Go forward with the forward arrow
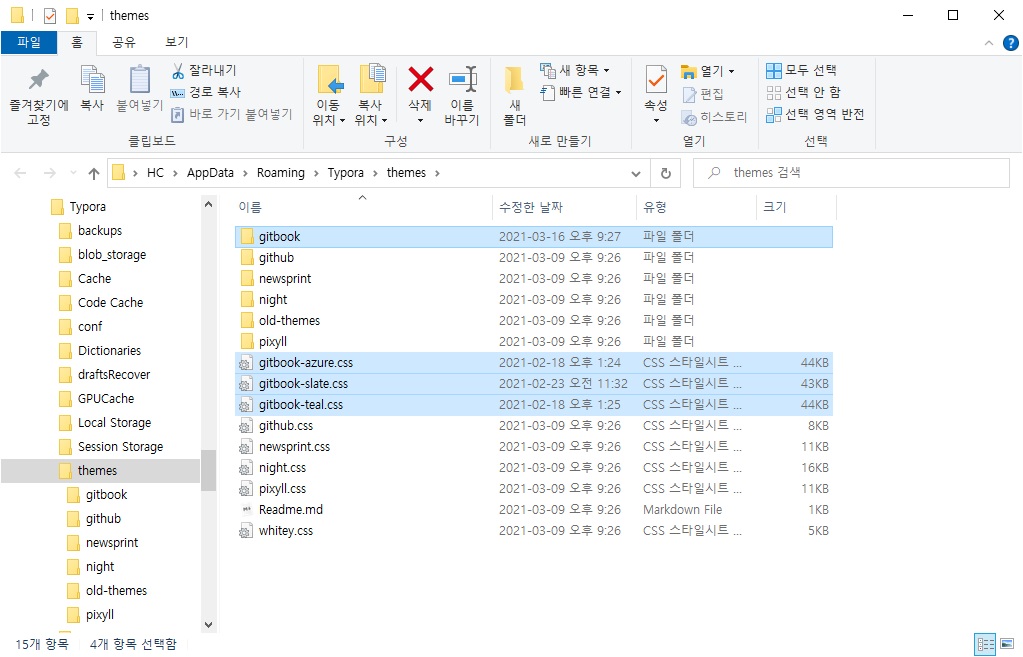This screenshot has width=1023, height=657. 50,173
